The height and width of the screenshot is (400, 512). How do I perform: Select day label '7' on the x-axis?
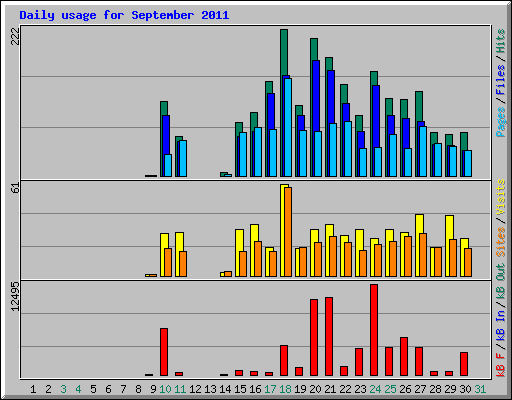coord(123,389)
